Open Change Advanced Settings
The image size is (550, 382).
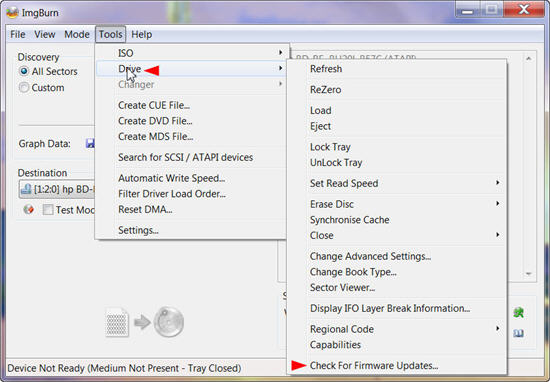397,256
